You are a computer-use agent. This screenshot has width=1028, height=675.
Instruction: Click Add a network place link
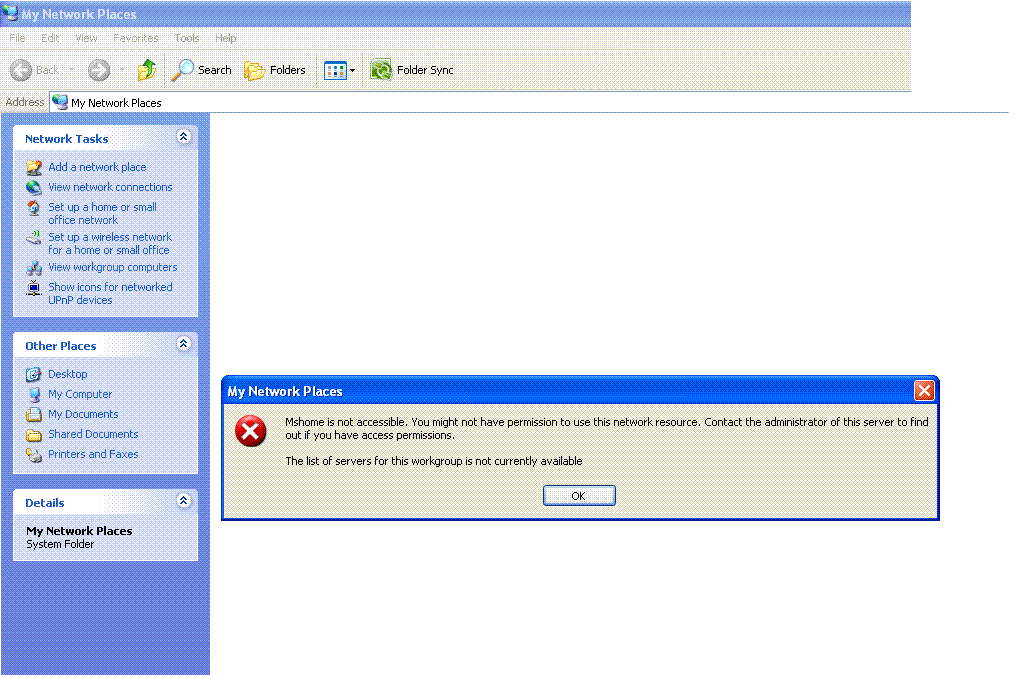97,167
